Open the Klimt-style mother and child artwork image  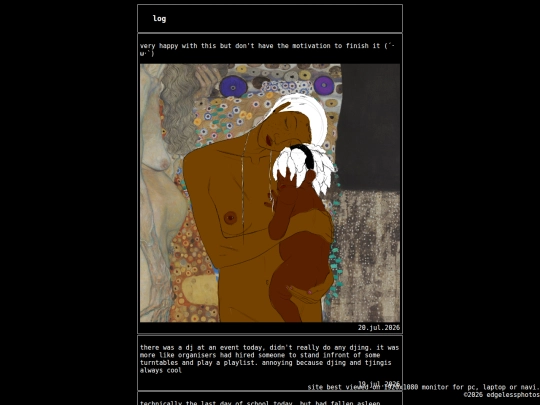[x=270, y=193]
